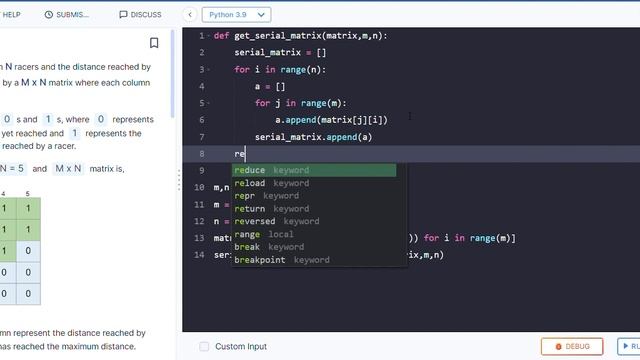This screenshot has height=360, width=640.
Task: Click the 'a = []' code on line 4
Action: coord(270,87)
